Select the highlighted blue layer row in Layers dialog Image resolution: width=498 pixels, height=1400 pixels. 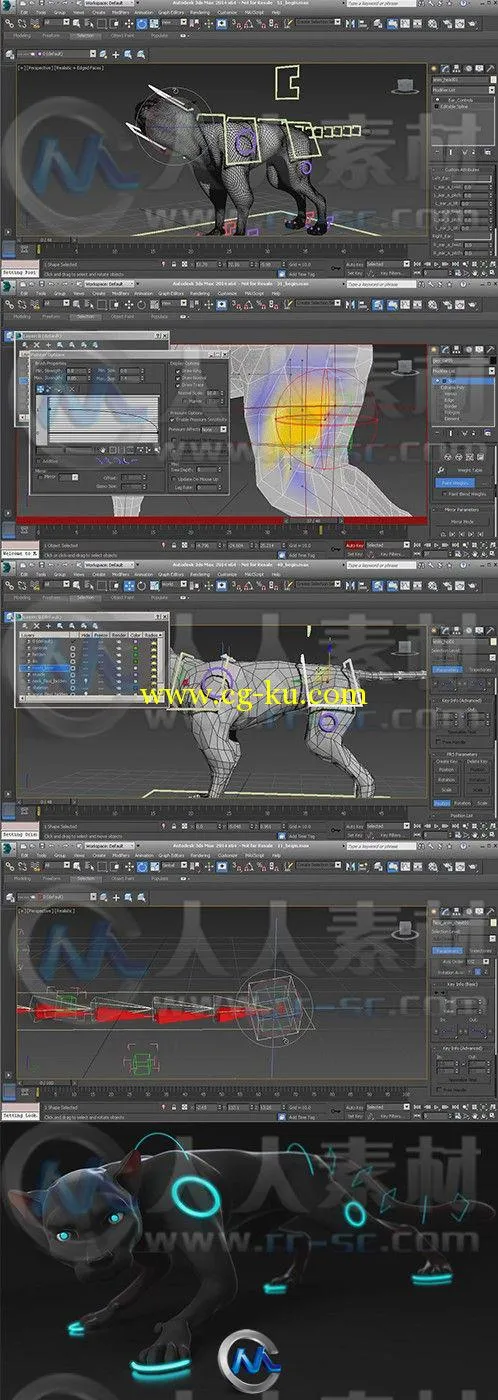pyautogui.click(x=44, y=667)
